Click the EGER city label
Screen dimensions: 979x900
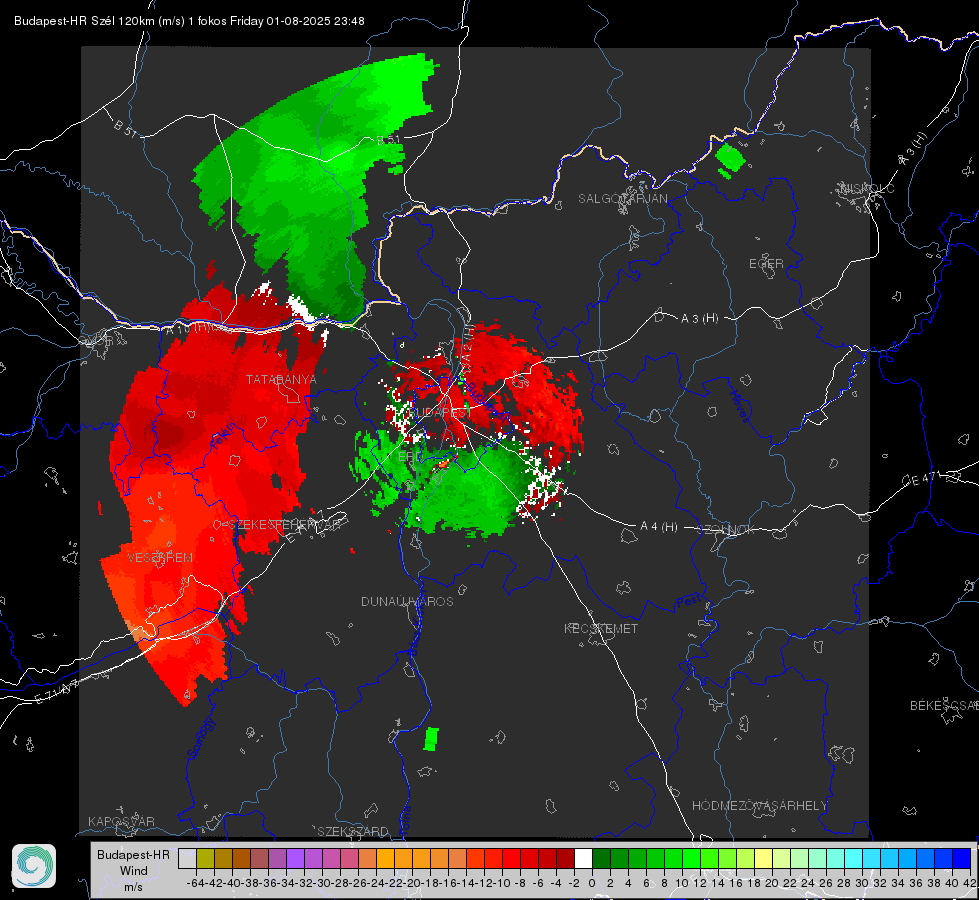(766, 264)
